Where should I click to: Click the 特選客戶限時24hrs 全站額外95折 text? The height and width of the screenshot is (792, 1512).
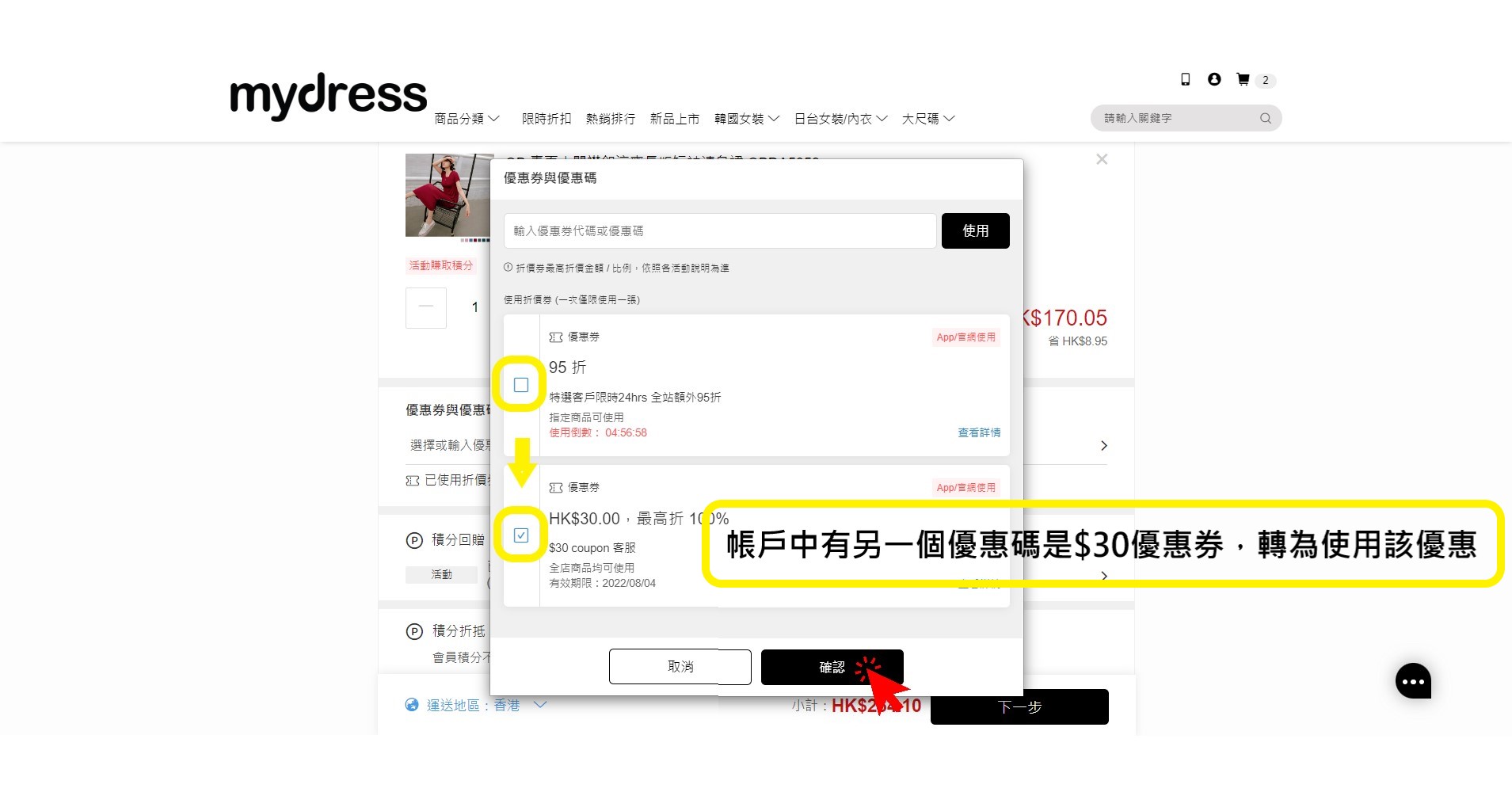(634, 398)
